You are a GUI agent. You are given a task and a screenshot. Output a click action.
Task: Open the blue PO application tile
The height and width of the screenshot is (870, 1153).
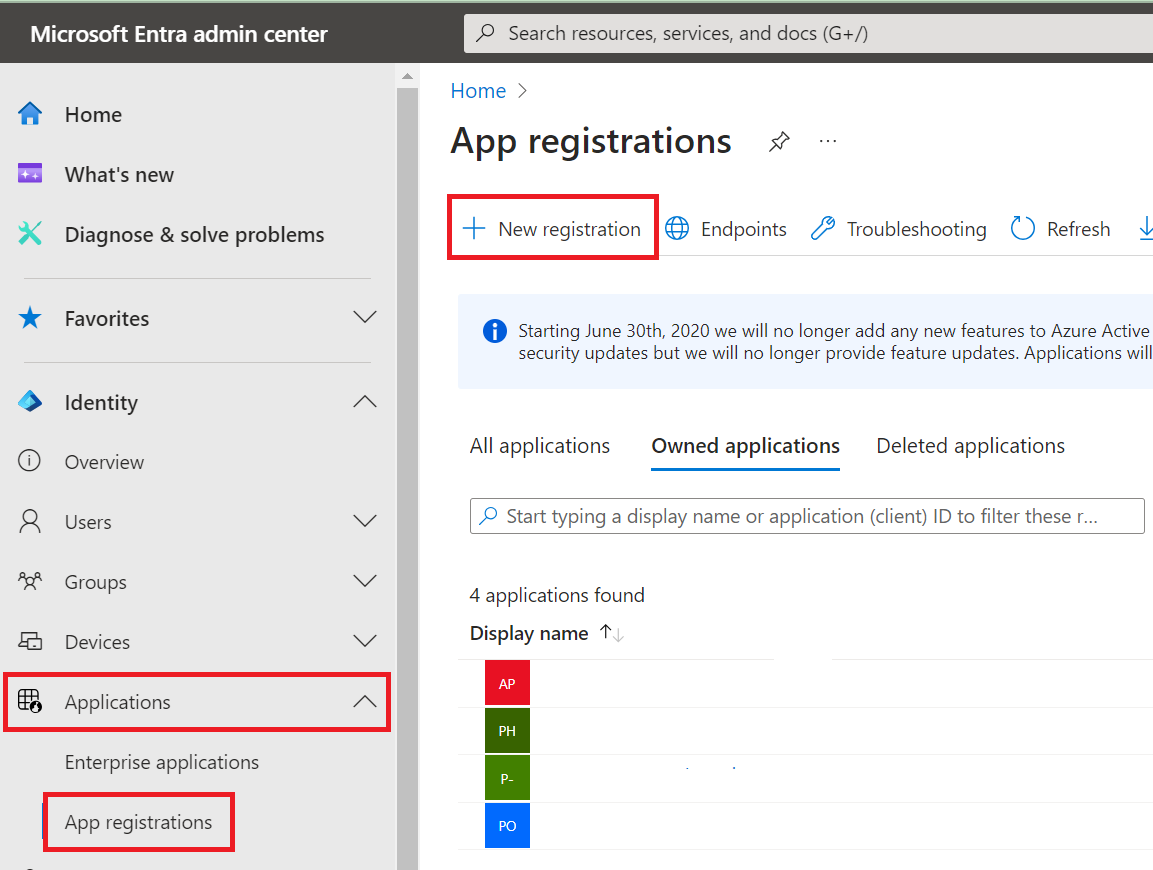[507, 825]
